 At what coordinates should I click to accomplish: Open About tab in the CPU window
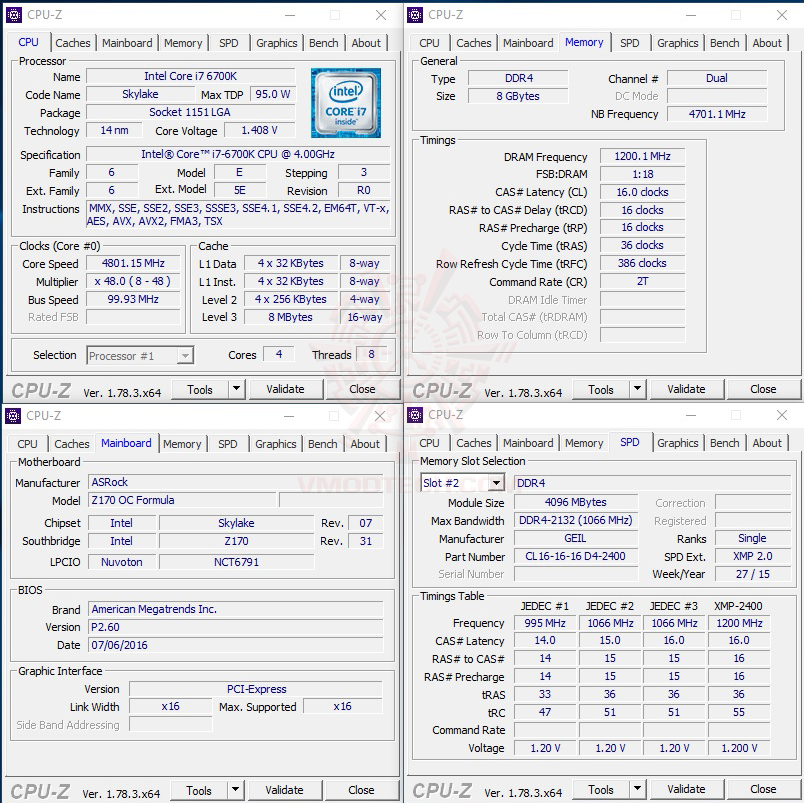(366, 43)
